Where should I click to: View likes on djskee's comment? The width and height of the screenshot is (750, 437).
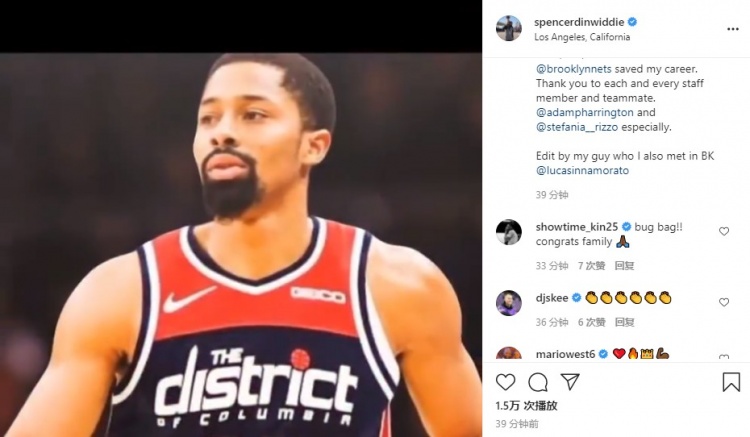592,322
